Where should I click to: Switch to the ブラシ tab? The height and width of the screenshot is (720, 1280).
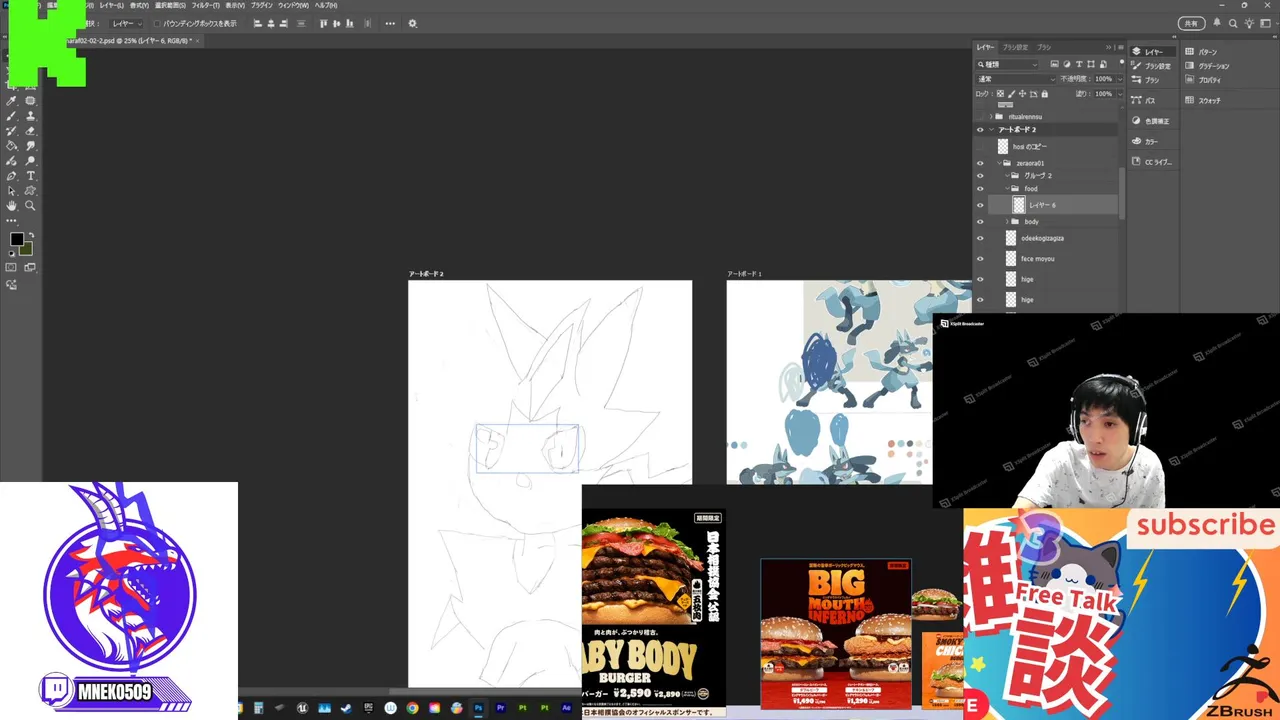click(x=1044, y=47)
